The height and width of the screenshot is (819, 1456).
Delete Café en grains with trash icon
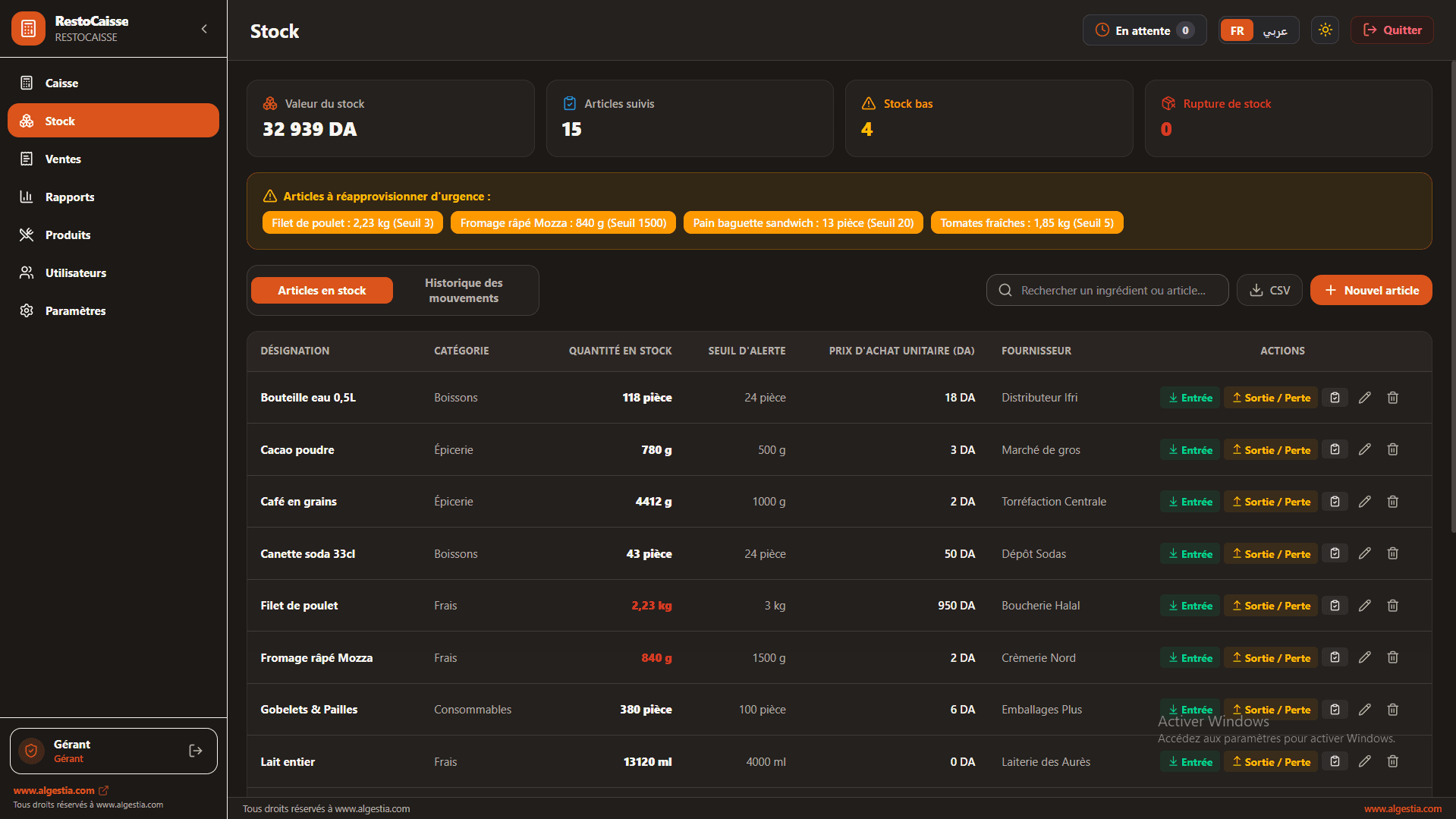pyautogui.click(x=1392, y=502)
